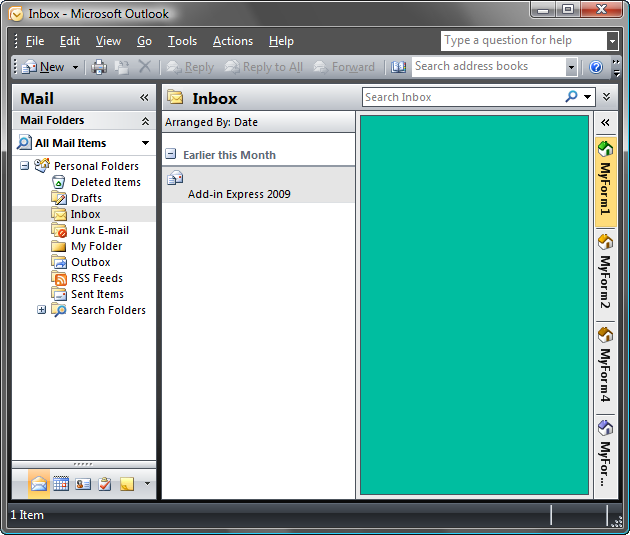Open the Address Book icon
The image size is (630, 535).
point(399,67)
